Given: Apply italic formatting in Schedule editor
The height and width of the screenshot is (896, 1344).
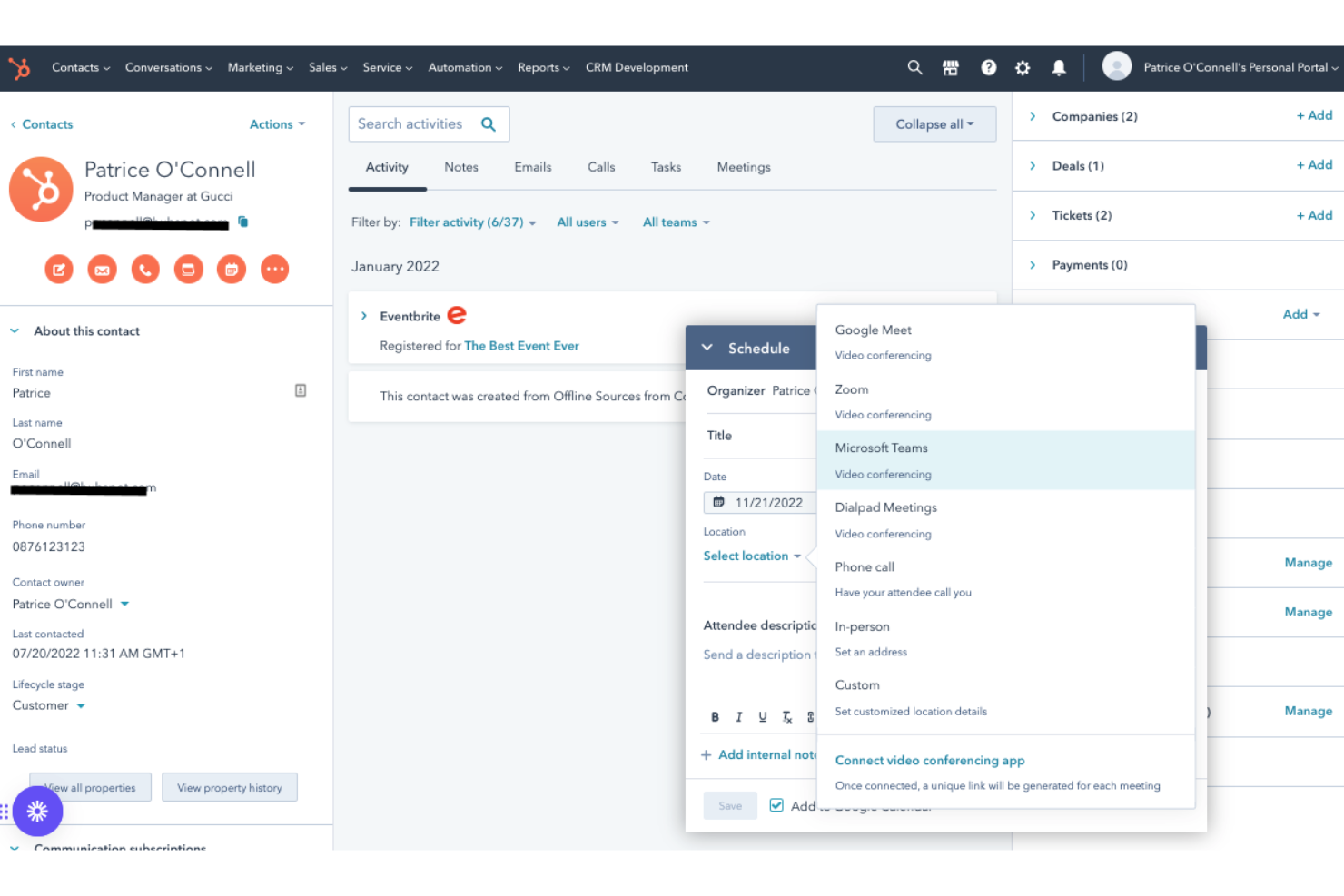Looking at the screenshot, I should 739,717.
